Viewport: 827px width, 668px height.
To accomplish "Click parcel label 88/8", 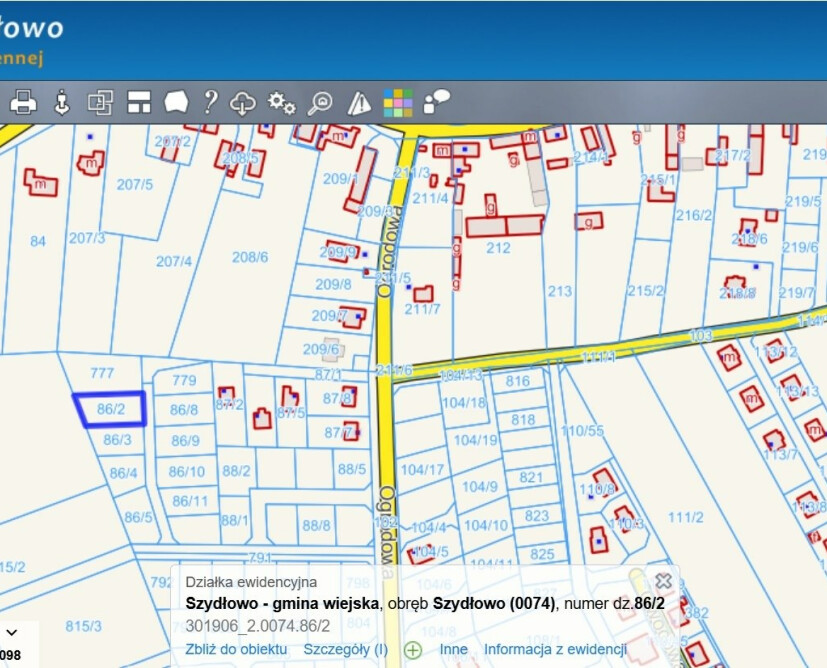I will click(316, 525).
